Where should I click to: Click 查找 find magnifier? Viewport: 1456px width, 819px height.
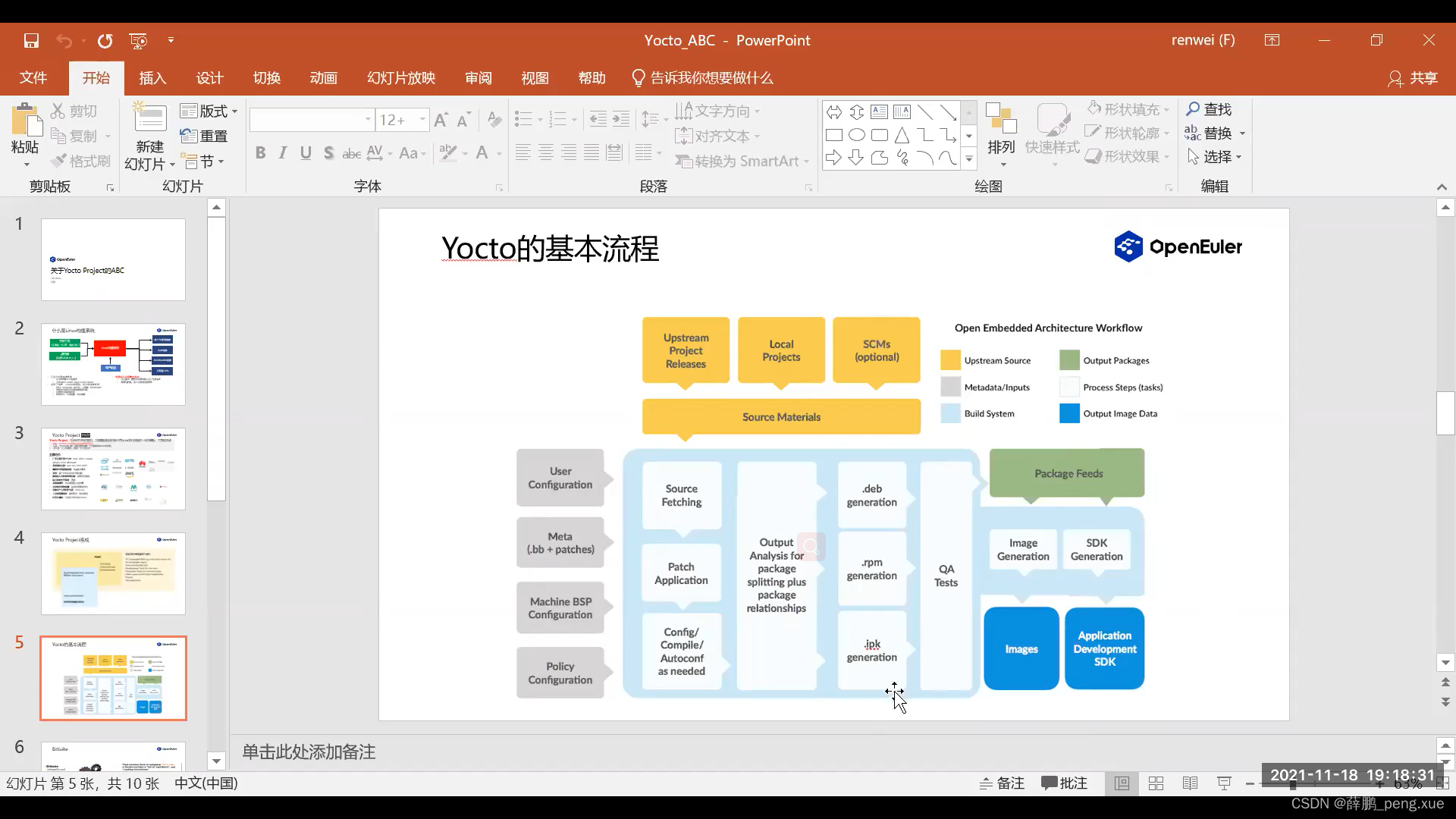pyautogui.click(x=1210, y=109)
